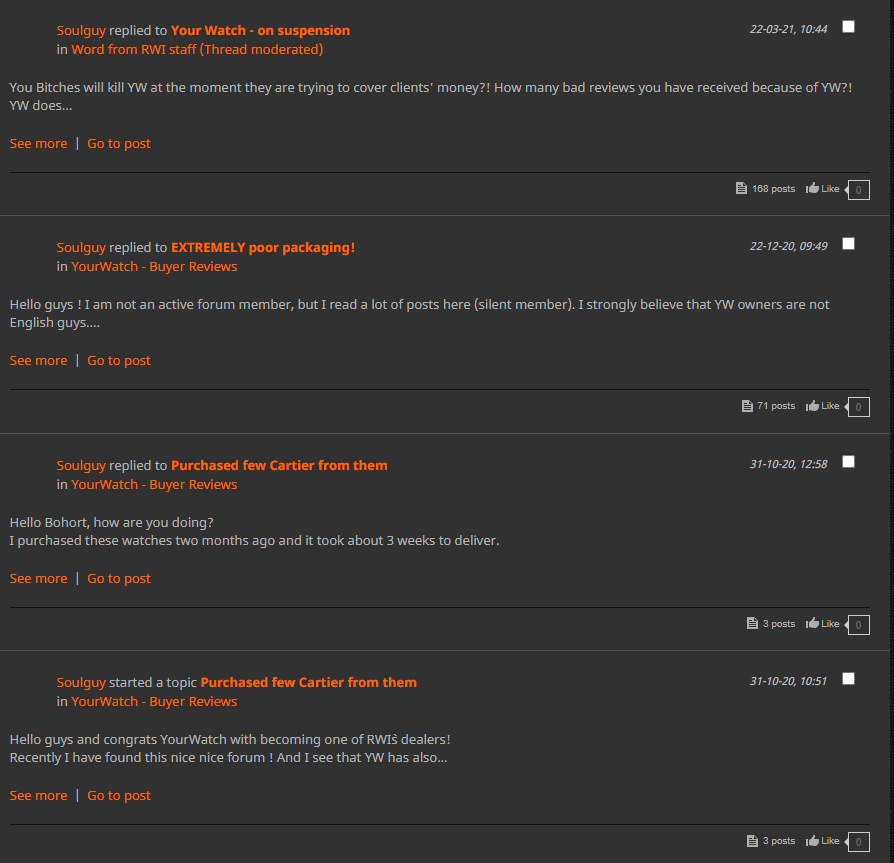Click the like count box on the suspension post
This screenshot has height=863, width=894.
[858, 190]
